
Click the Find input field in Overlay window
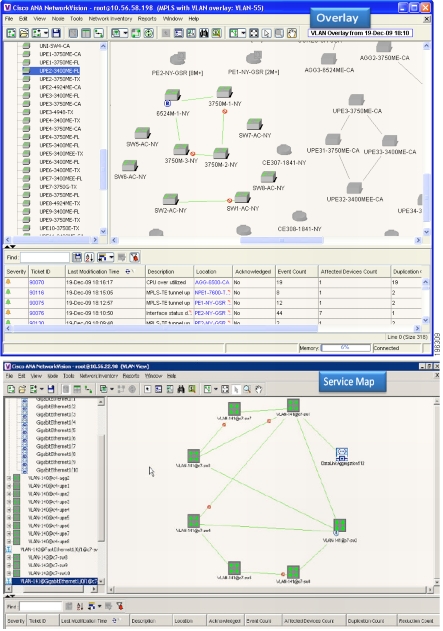[x=45, y=257]
